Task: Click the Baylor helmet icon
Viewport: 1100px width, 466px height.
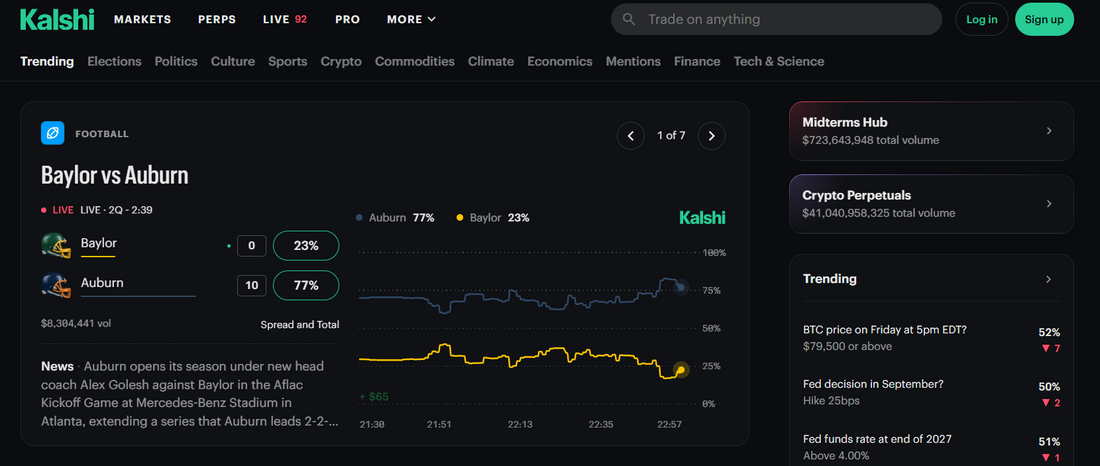Action: (56, 246)
